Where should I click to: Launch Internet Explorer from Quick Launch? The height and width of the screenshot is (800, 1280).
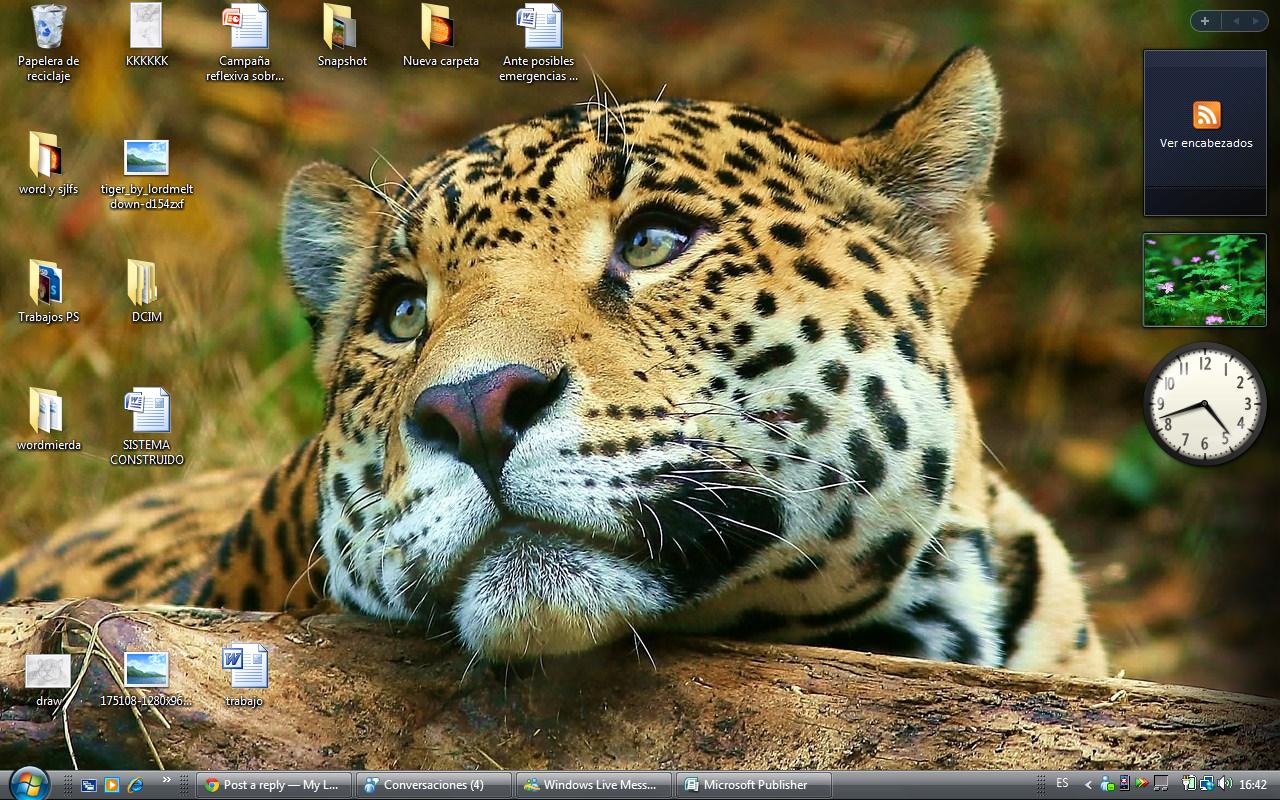coord(135,785)
